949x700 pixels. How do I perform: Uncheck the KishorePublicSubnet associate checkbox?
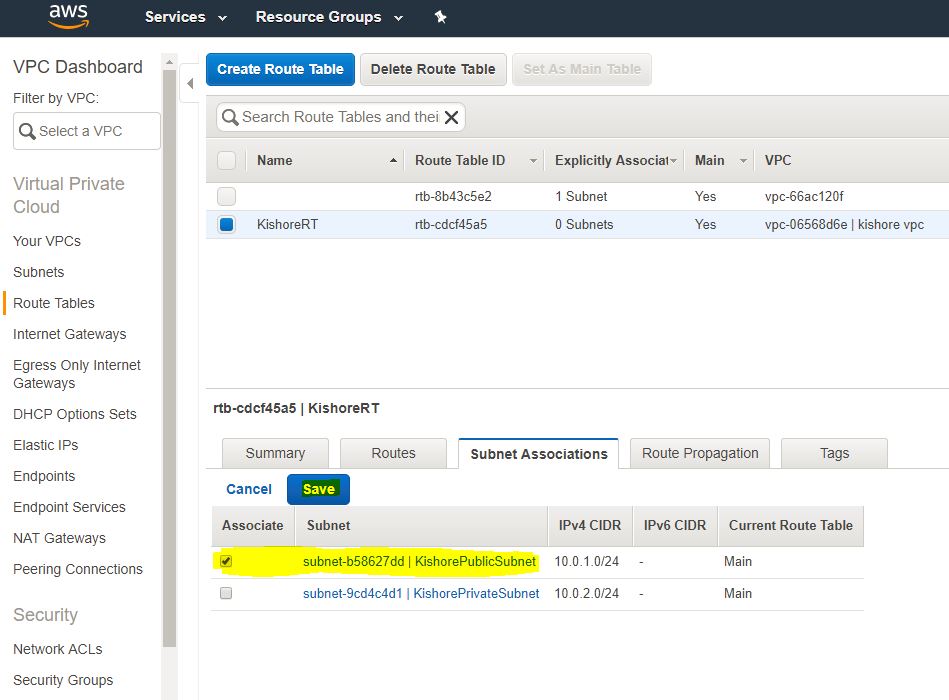point(226,561)
